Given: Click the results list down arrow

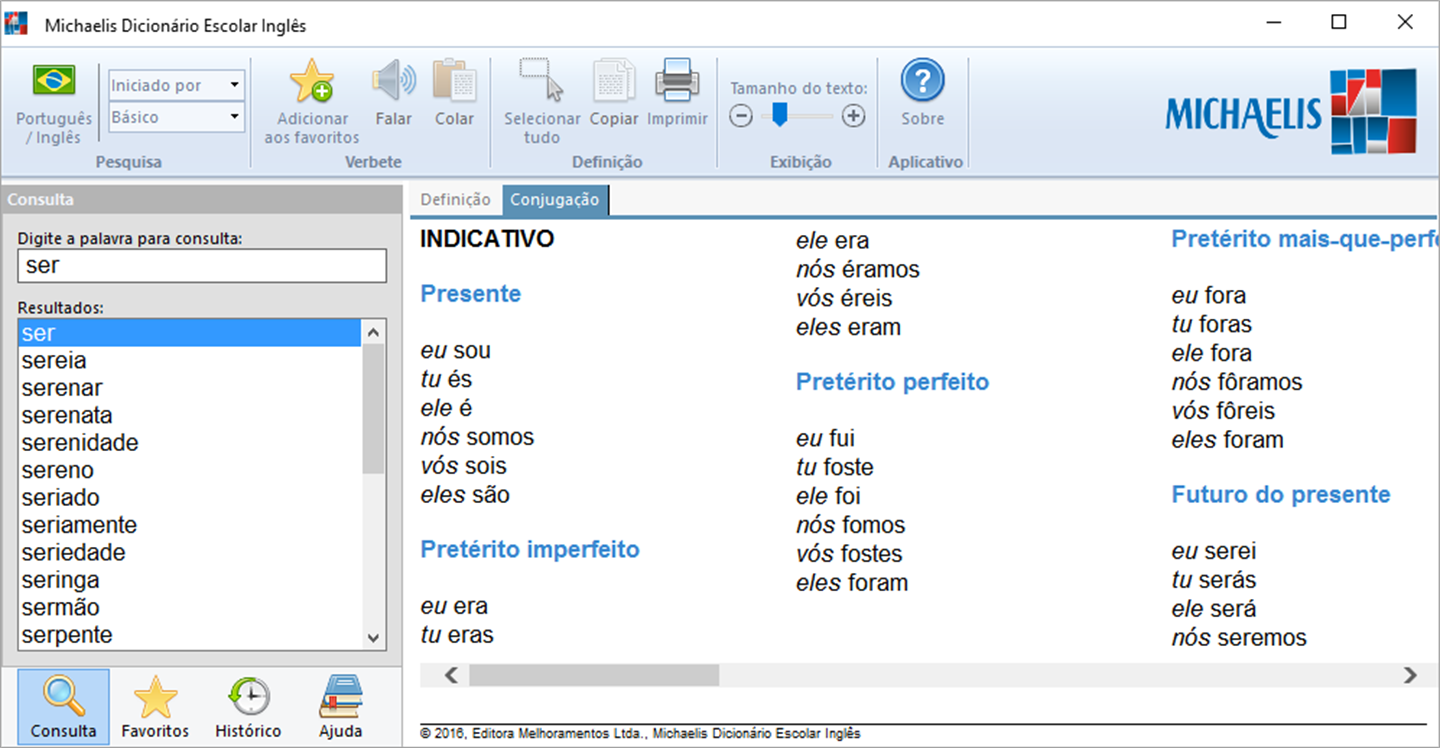Looking at the screenshot, I should [x=373, y=637].
